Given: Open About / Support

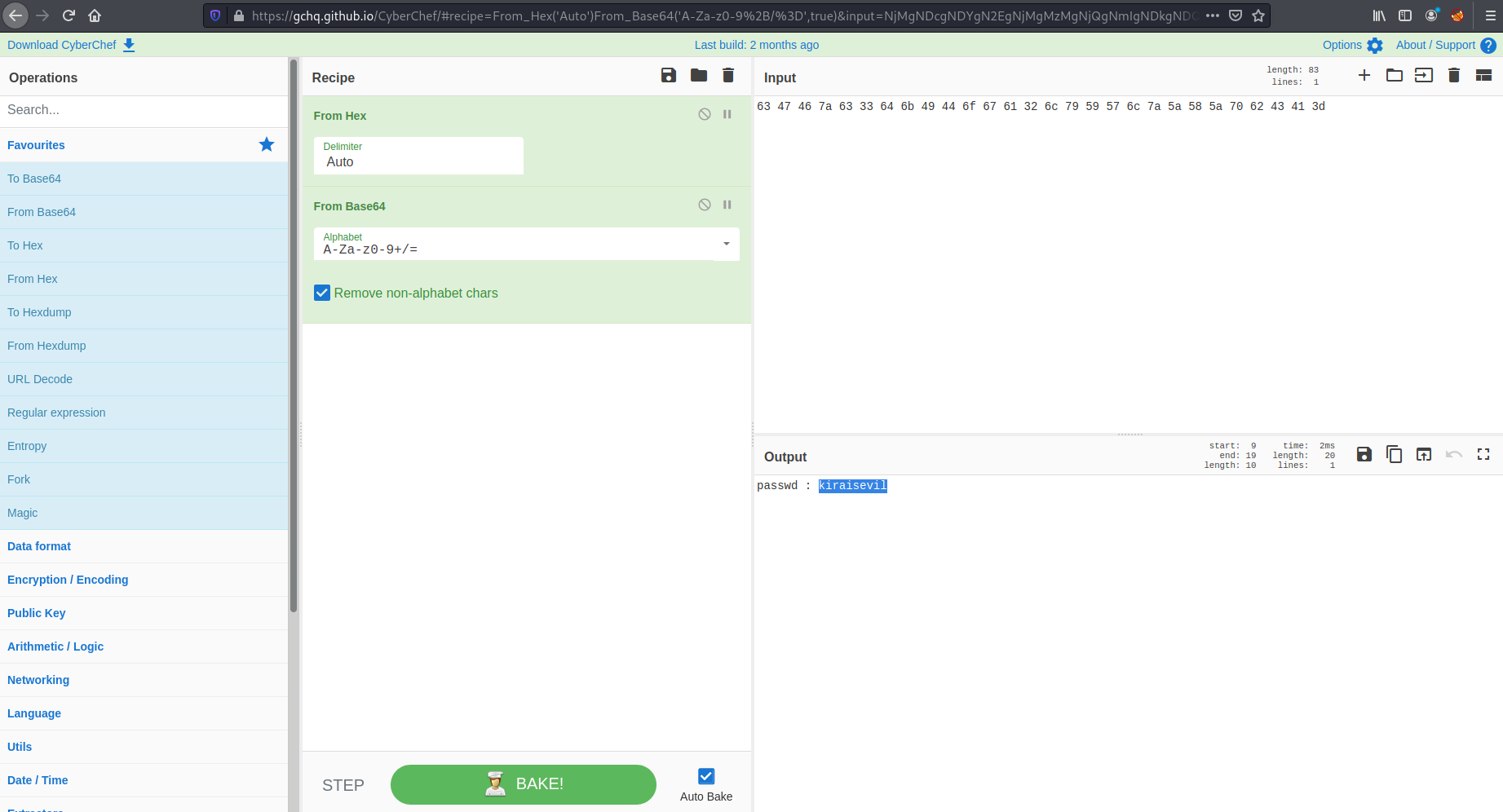Looking at the screenshot, I should tap(1446, 45).
